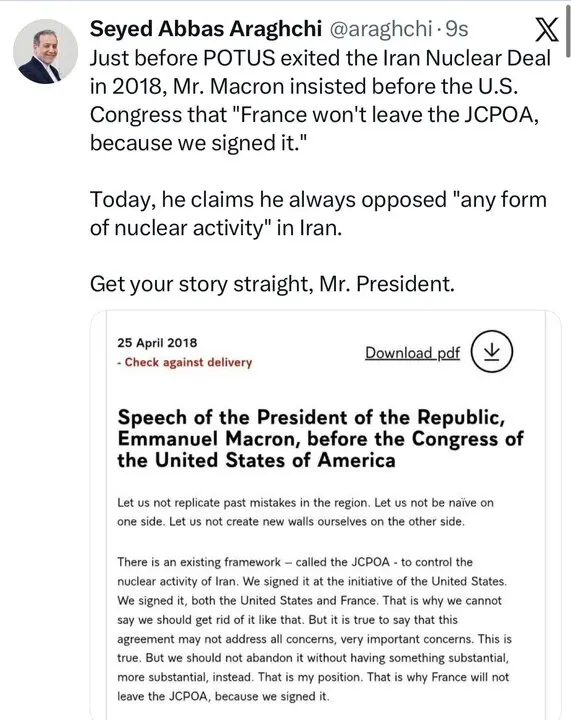Open Seyed Abbas Araghchi's profile avatar

(x=45, y=51)
